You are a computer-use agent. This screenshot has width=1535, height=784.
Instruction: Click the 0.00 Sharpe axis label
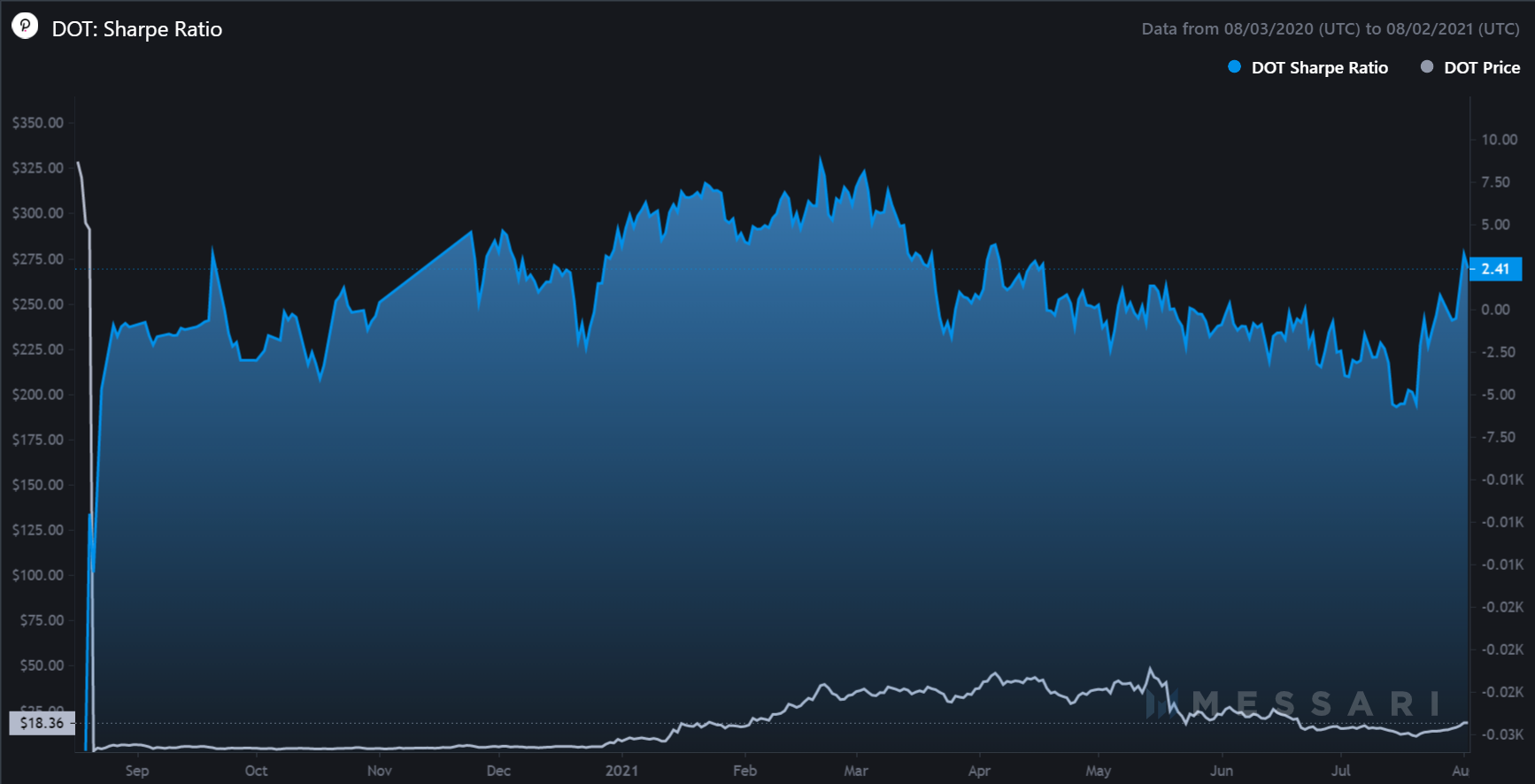pyautogui.click(x=1496, y=310)
